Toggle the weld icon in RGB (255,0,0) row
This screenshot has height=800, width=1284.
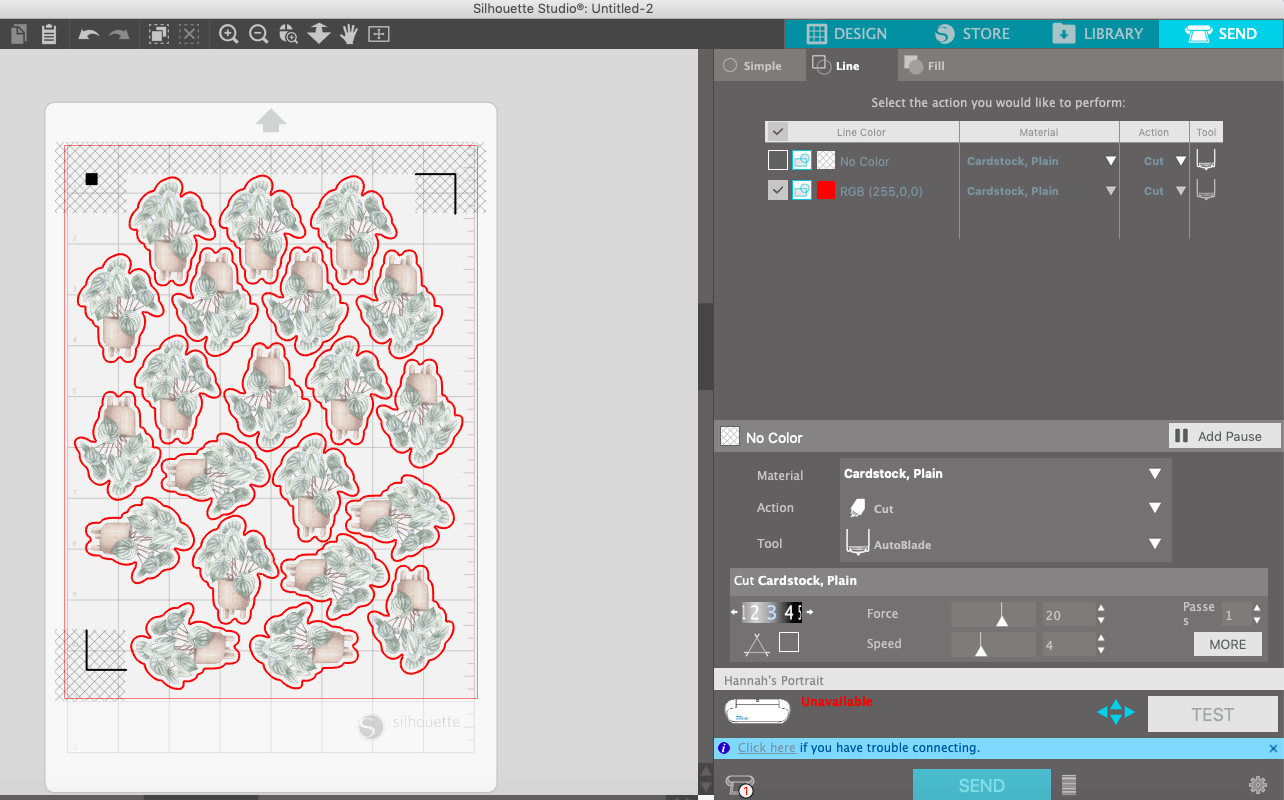click(802, 190)
